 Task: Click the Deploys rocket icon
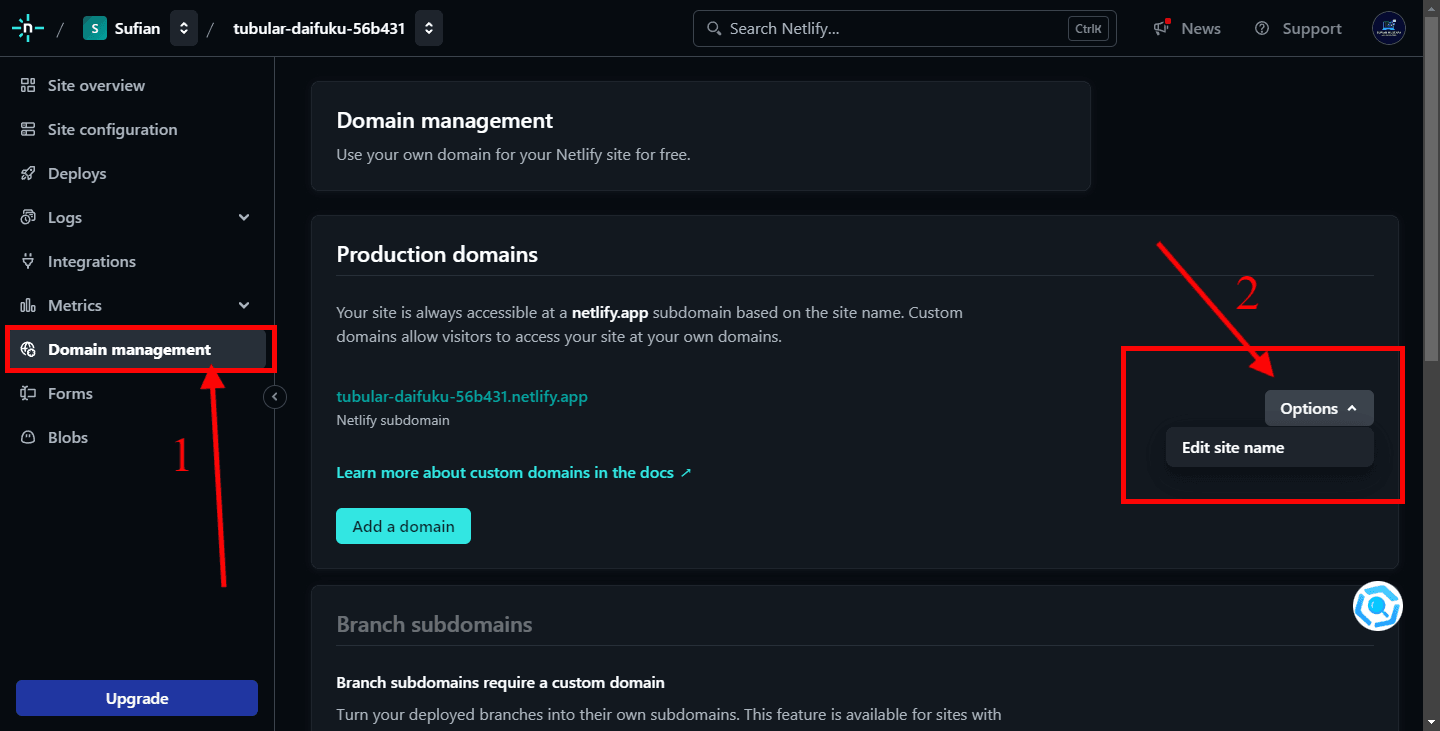[x=28, y=173]
